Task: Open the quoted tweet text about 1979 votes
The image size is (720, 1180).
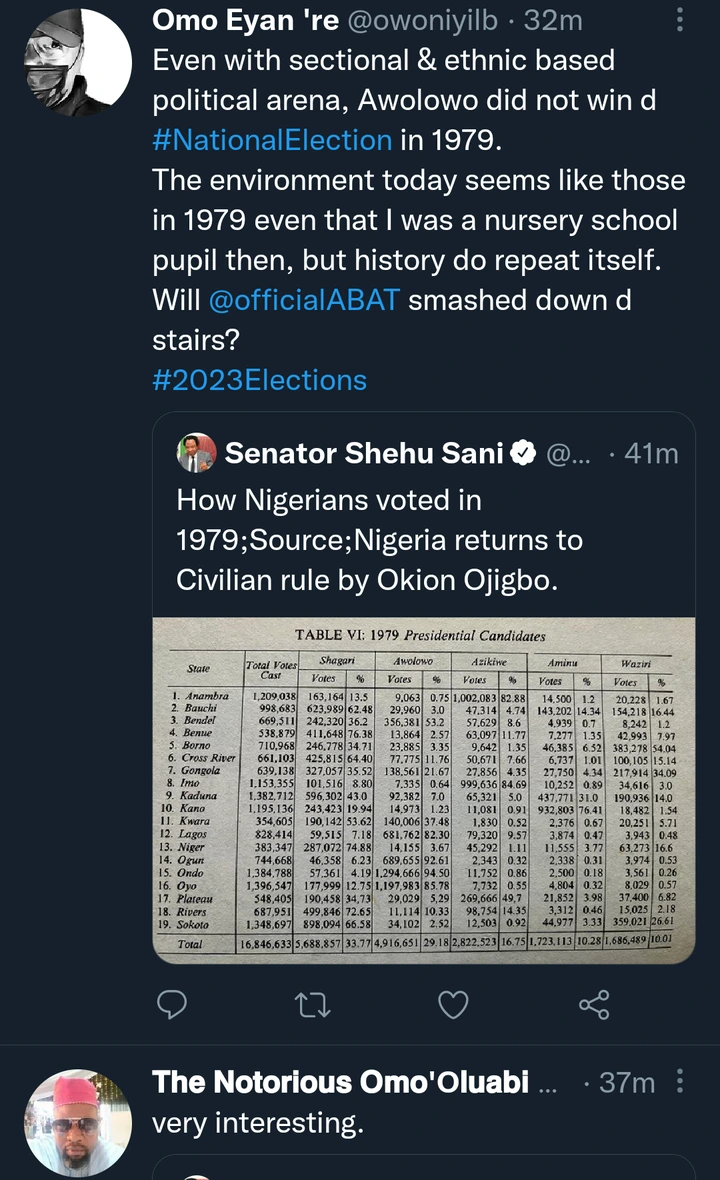Action: (380, 540)
